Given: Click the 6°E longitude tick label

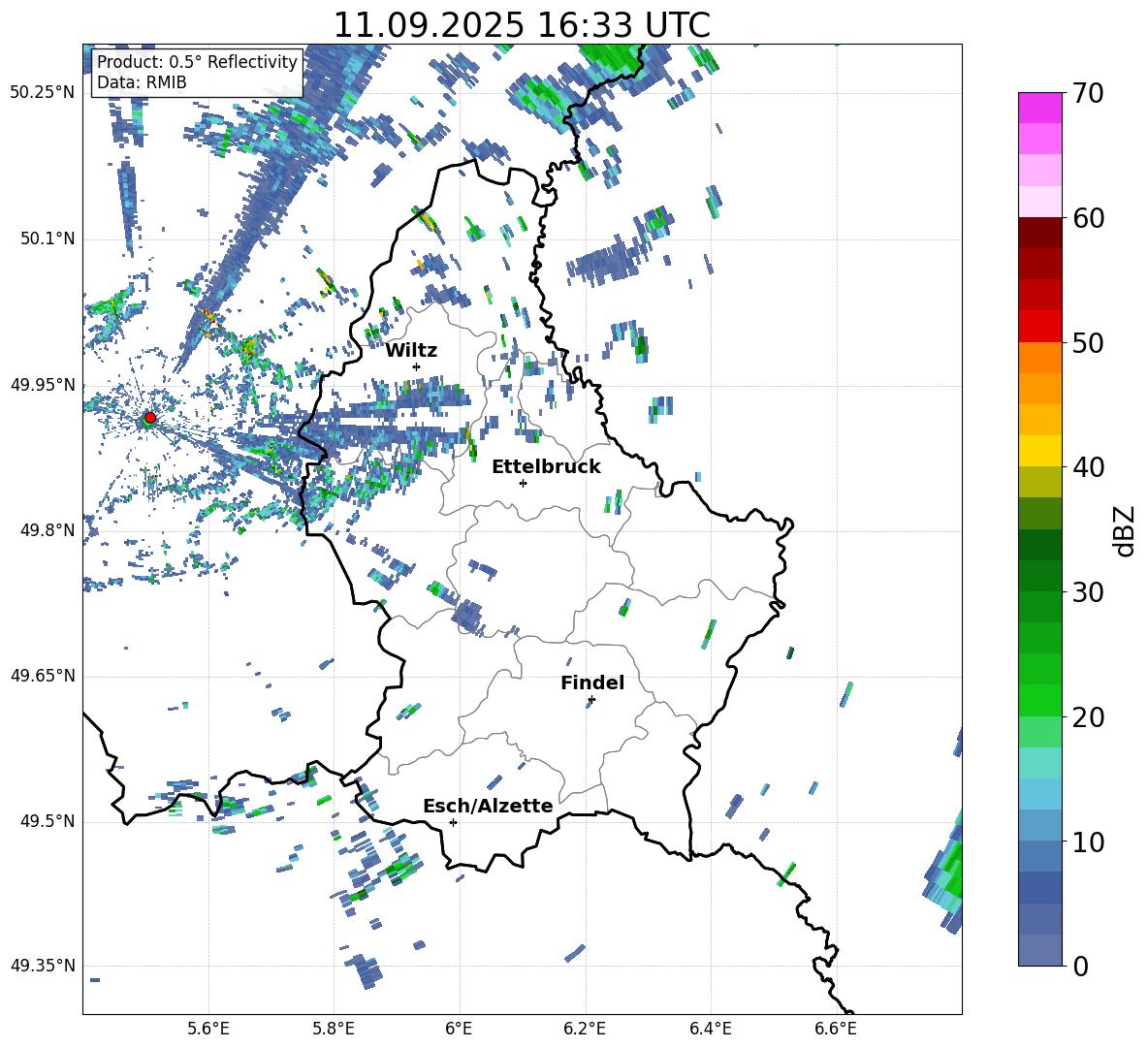Looking at the screenshot, I should (x=459, y=1029).
